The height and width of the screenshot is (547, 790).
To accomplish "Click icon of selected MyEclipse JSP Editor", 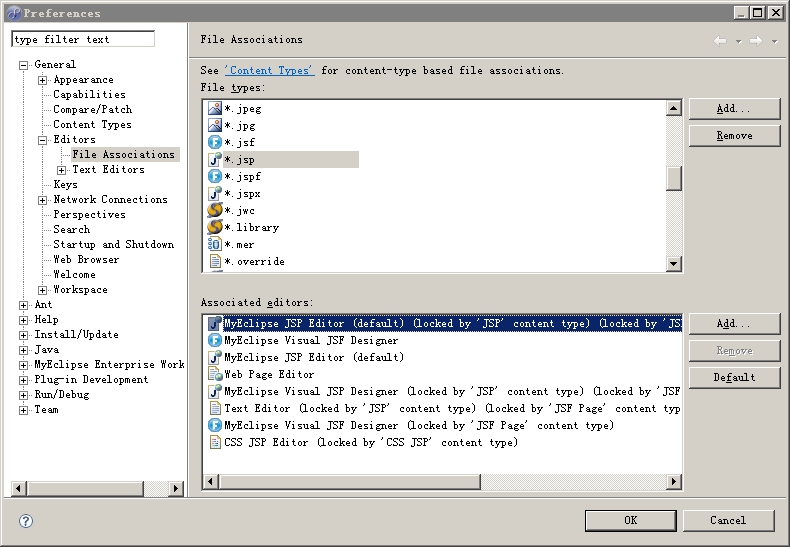I will click(x=215, y=323).
